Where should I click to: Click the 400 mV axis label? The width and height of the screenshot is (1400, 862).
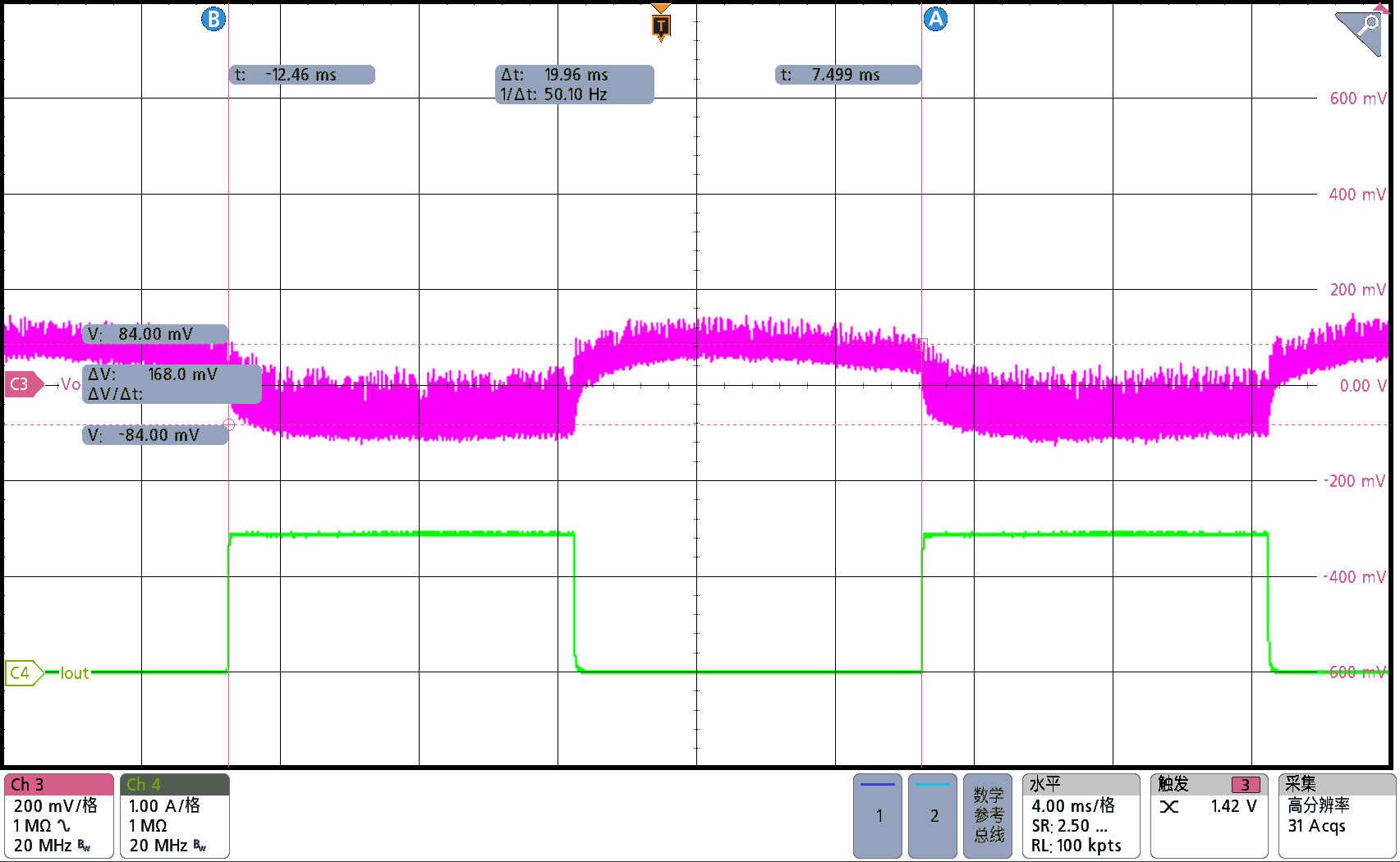click(x=1357, y=195)
